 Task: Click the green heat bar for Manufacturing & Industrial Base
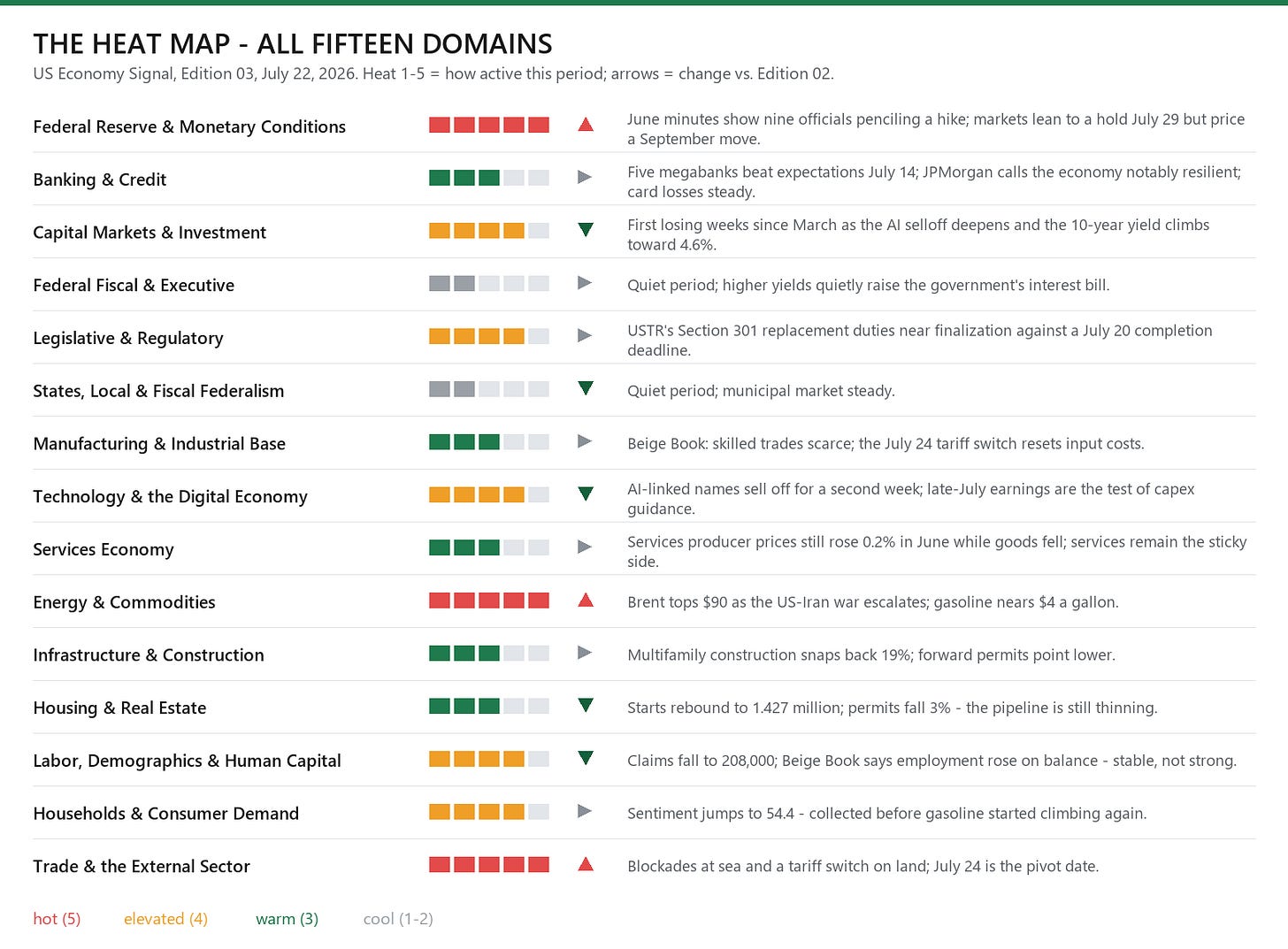click(x=489, y=442)
